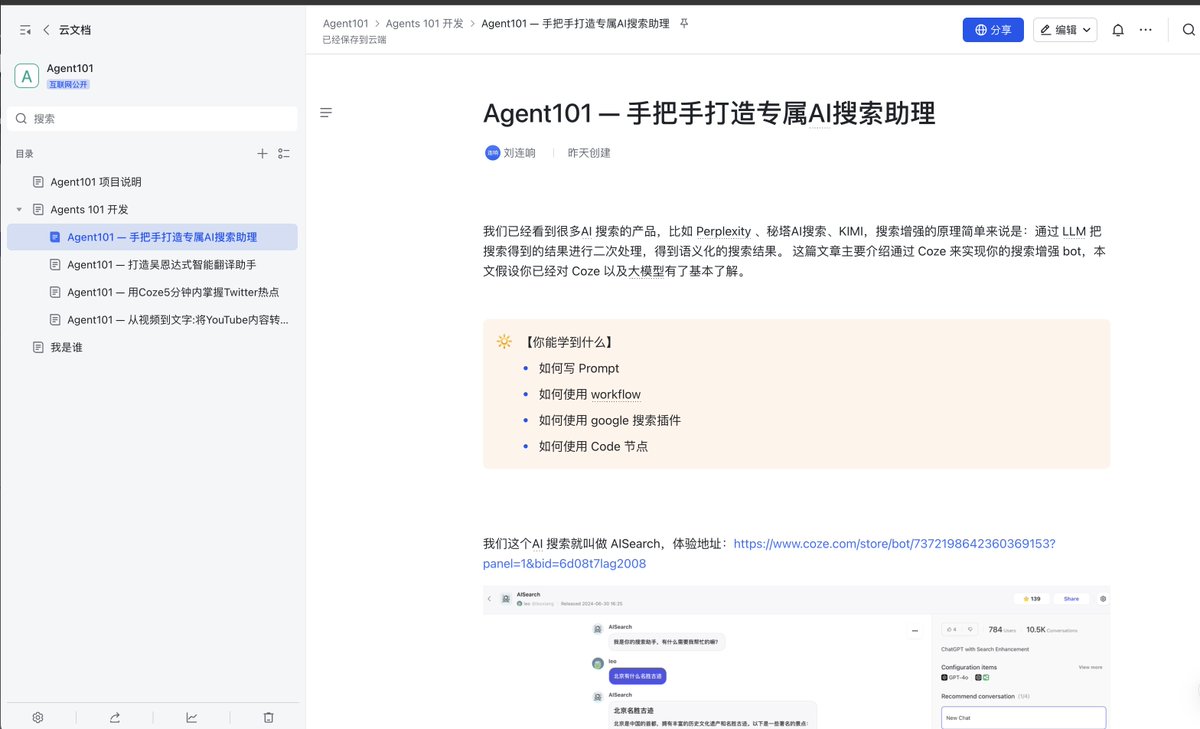Image resolution: width=1200 pixels, height=729 pixels.
Task: Open wiki settings gear icon
Action: coord(38,717)
